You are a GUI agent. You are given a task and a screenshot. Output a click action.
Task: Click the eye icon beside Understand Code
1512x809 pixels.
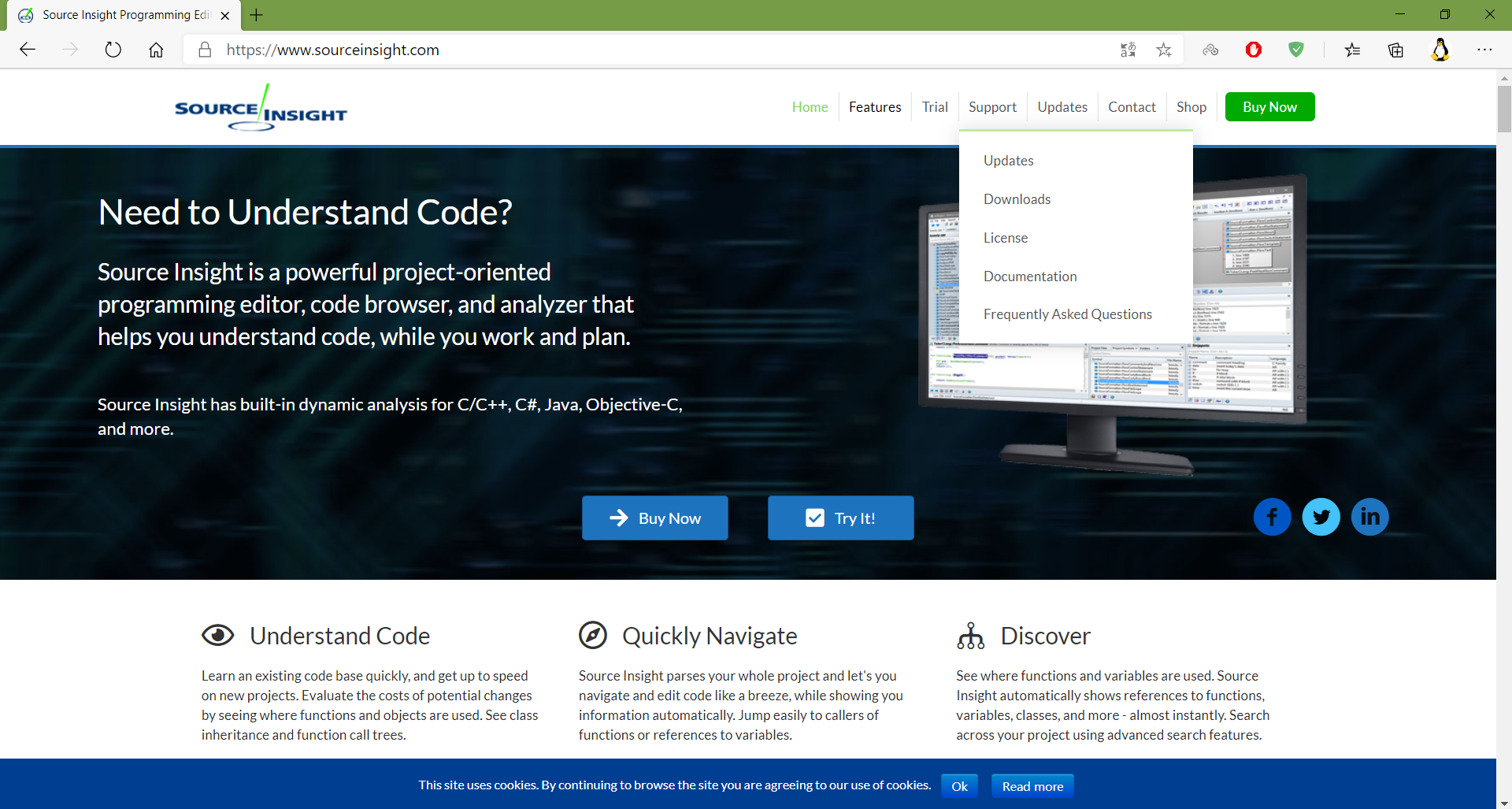tap(218, 635)
